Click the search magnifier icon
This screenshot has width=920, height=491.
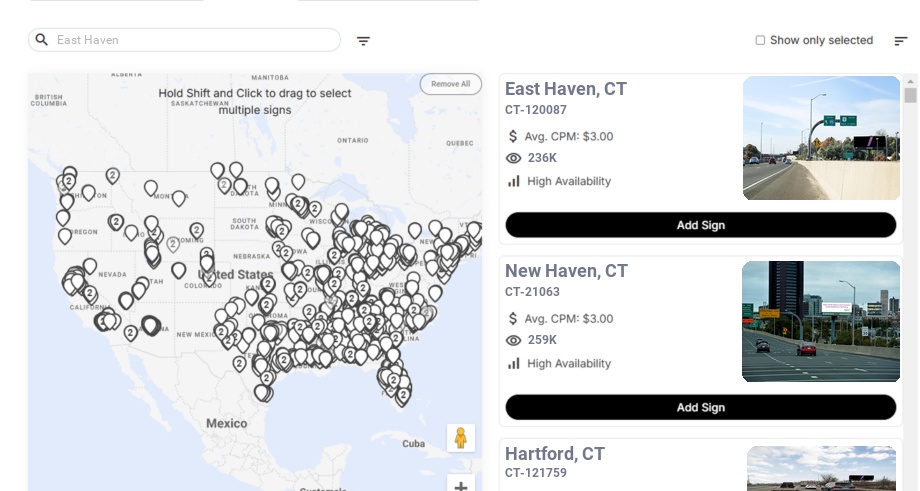click(x=42, y=40)
